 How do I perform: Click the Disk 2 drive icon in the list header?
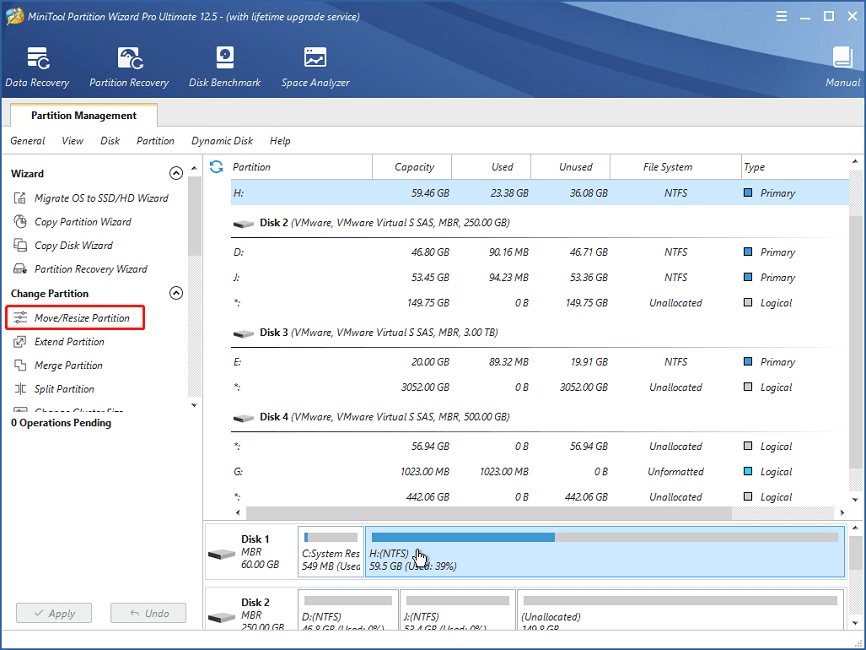point(243,224)
